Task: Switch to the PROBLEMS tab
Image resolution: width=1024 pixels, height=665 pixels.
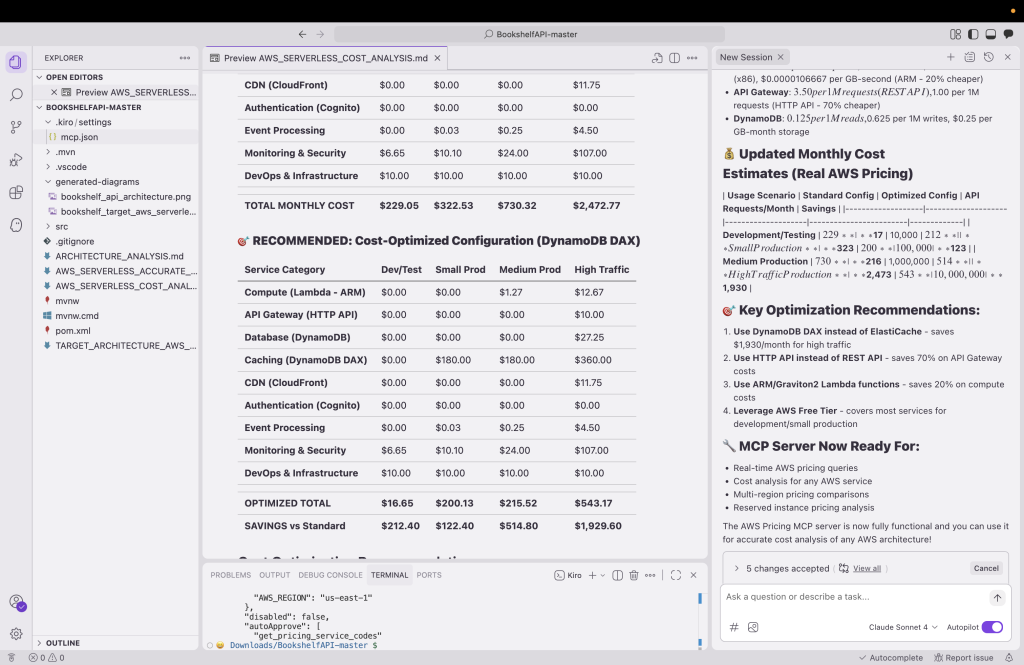Action: (230, 575)
